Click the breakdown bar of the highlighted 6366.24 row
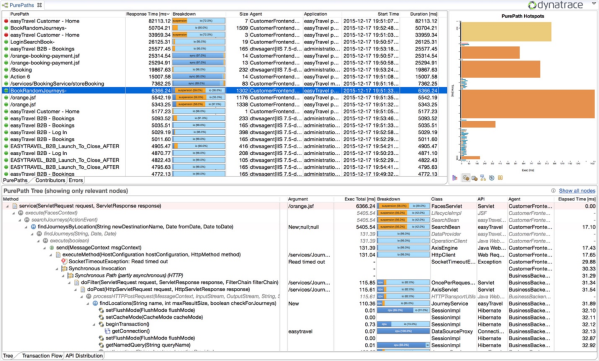 pos(199,91)
